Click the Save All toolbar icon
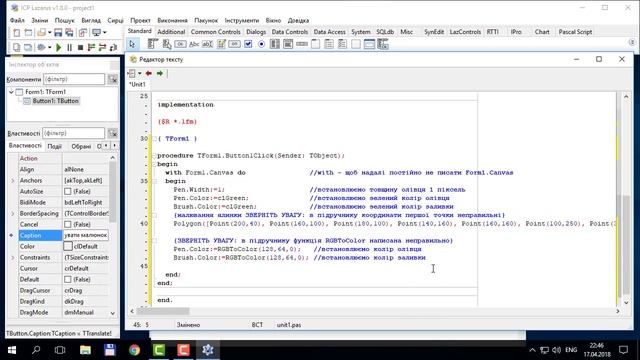The height and width of the screenshot is (360, 640). (x=69, y=33)
